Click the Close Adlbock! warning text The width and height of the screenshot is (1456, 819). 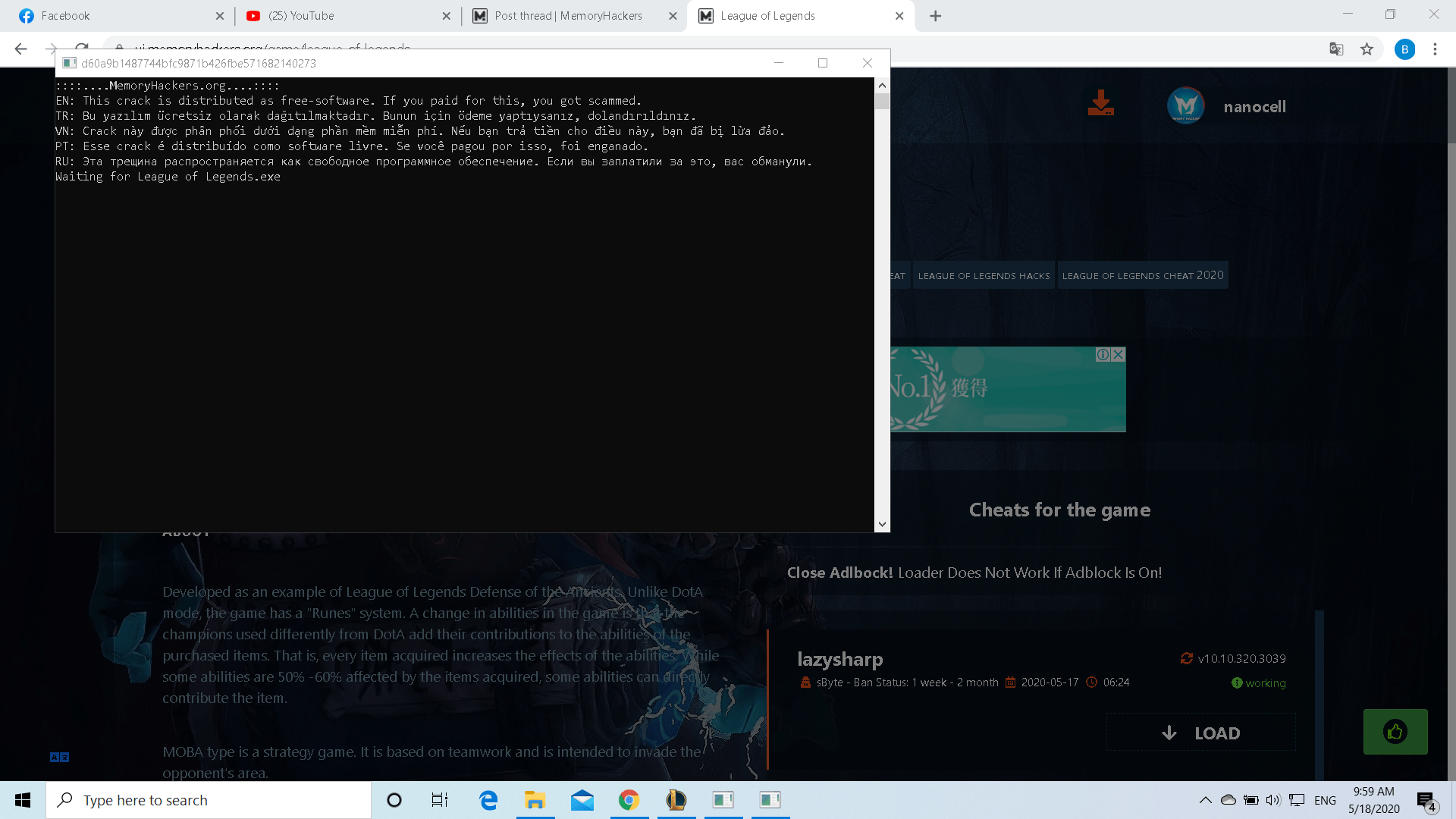[x=974, y=573]
